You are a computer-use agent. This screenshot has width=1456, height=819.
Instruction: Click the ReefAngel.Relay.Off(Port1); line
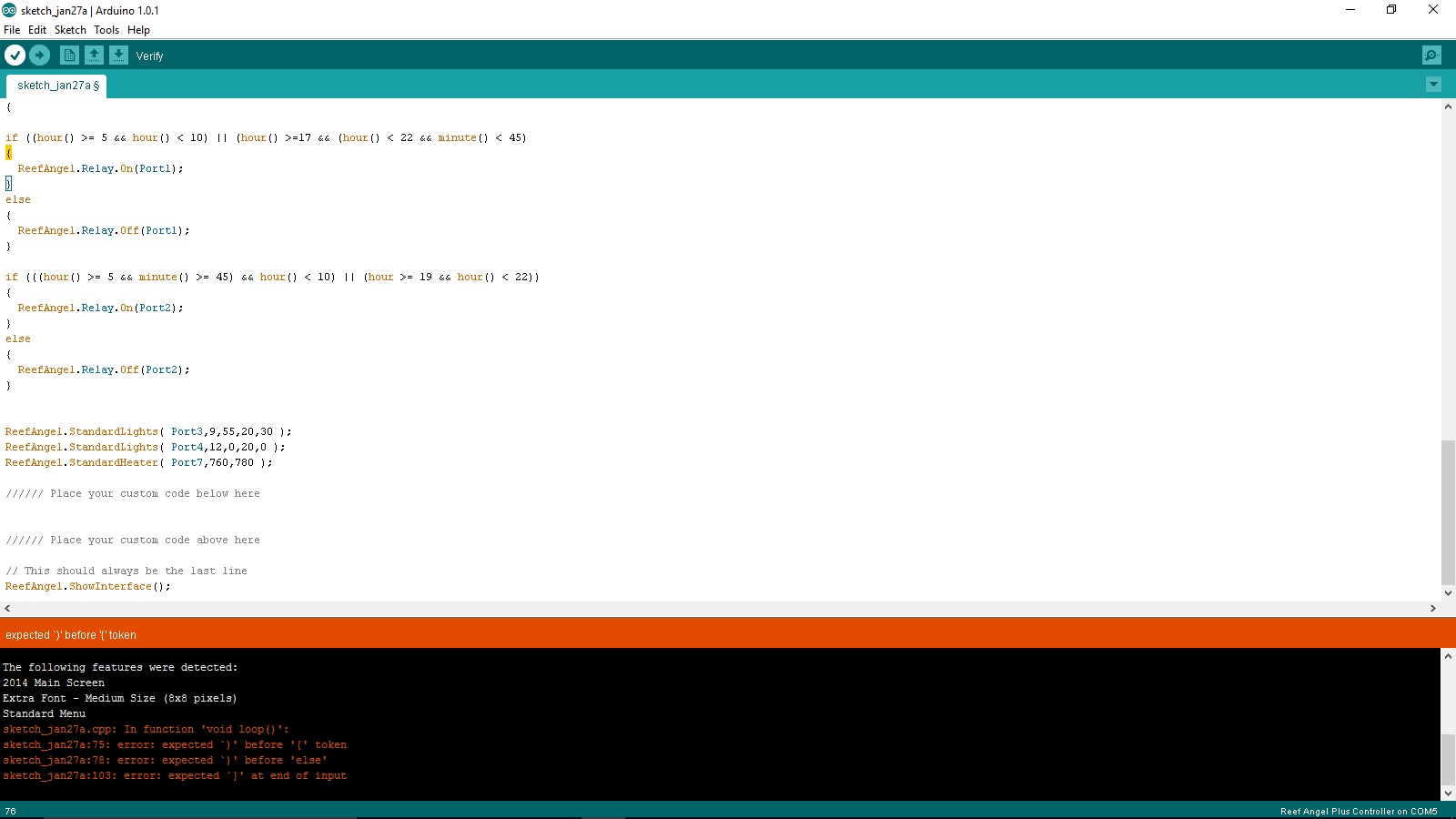coord(104,231)
